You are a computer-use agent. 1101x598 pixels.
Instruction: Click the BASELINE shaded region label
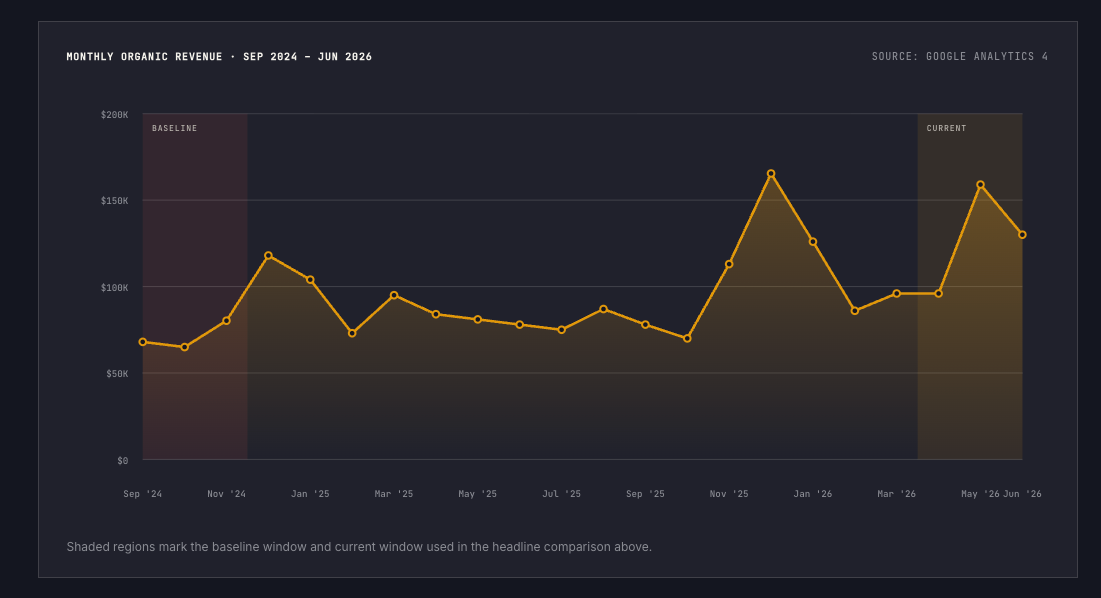tap(174, 128)
